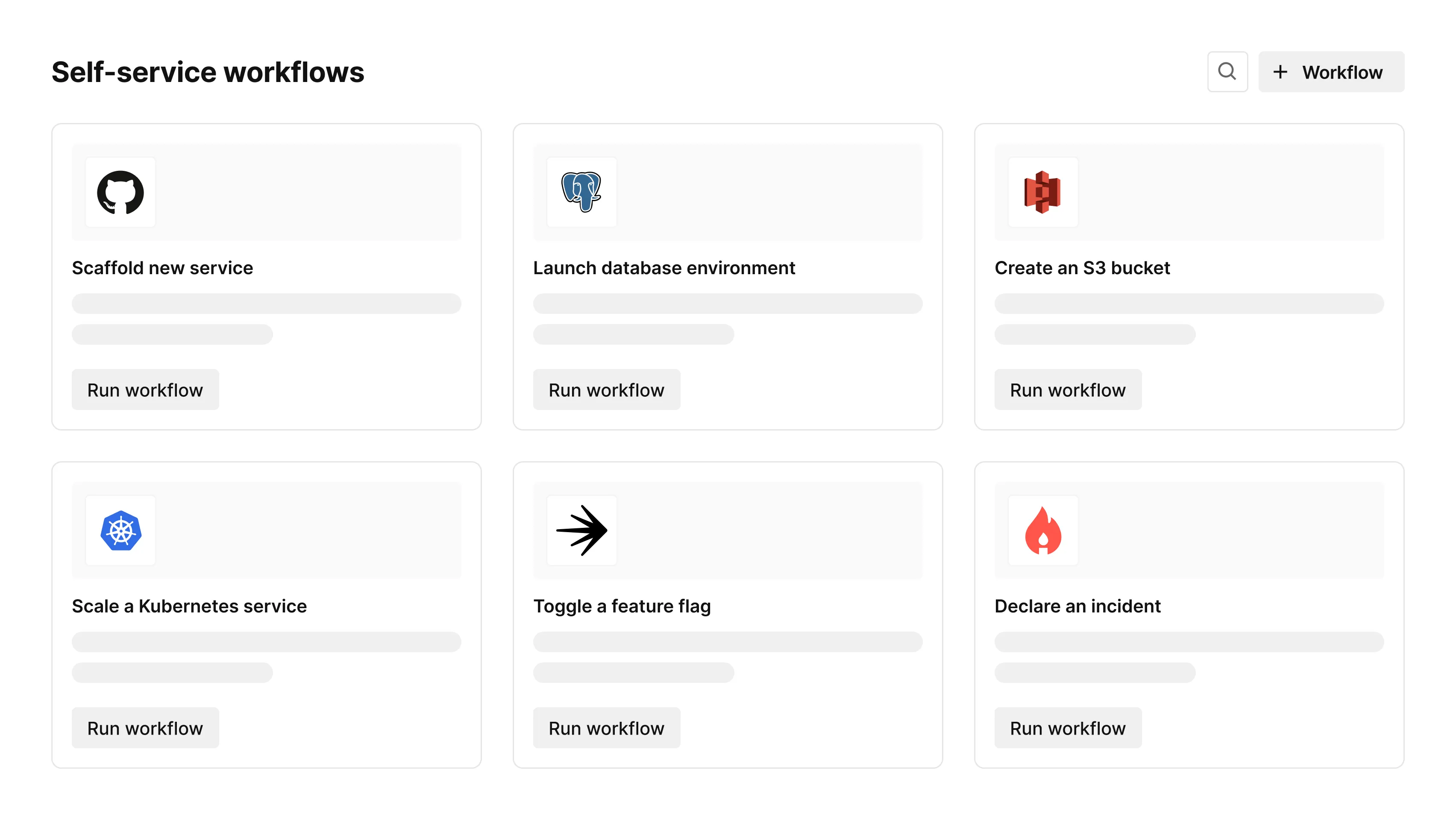The image size is (1456, 820).
Task: Open the 'Scaffold new service' title
Action: [x=162, y=268]
